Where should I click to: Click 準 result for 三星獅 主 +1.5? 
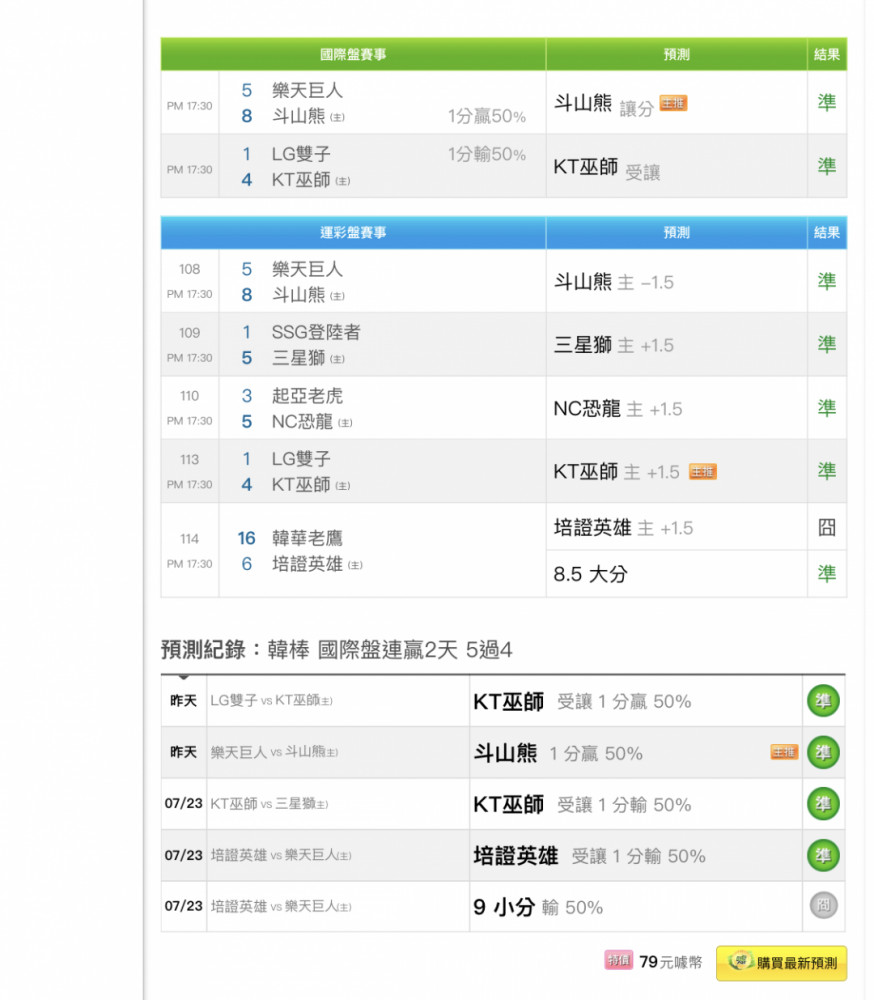[827, 344]
